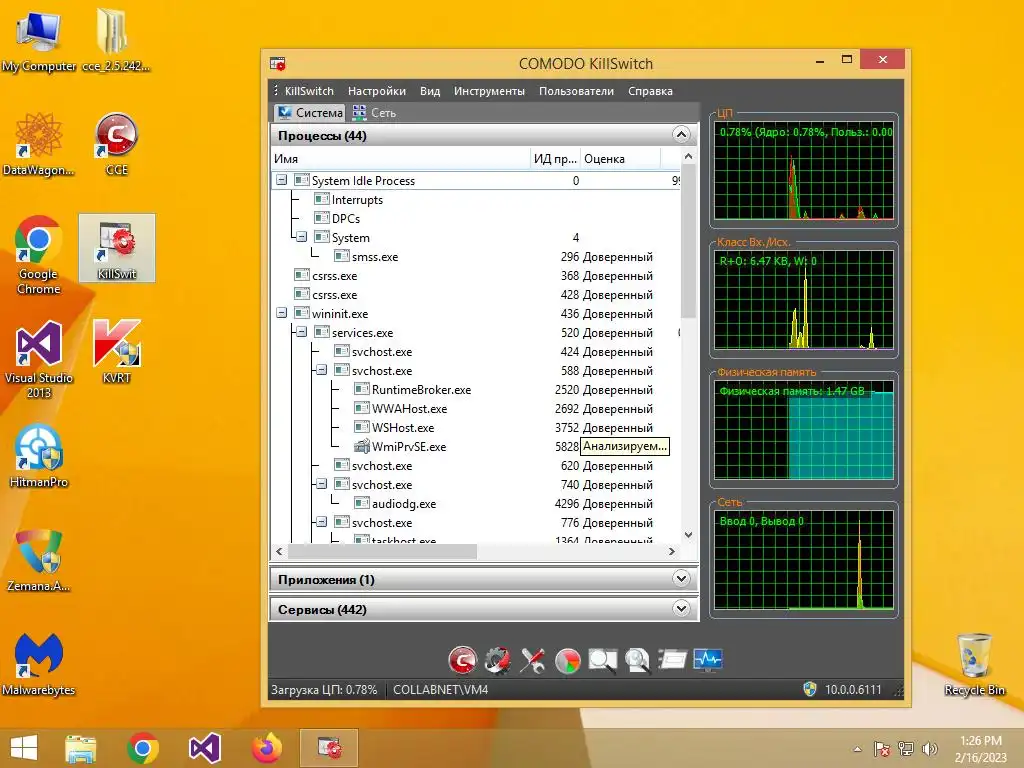1024x768 pixels.
Task: Launch the CCE desktop shortcut
Action: coord(116,144)
